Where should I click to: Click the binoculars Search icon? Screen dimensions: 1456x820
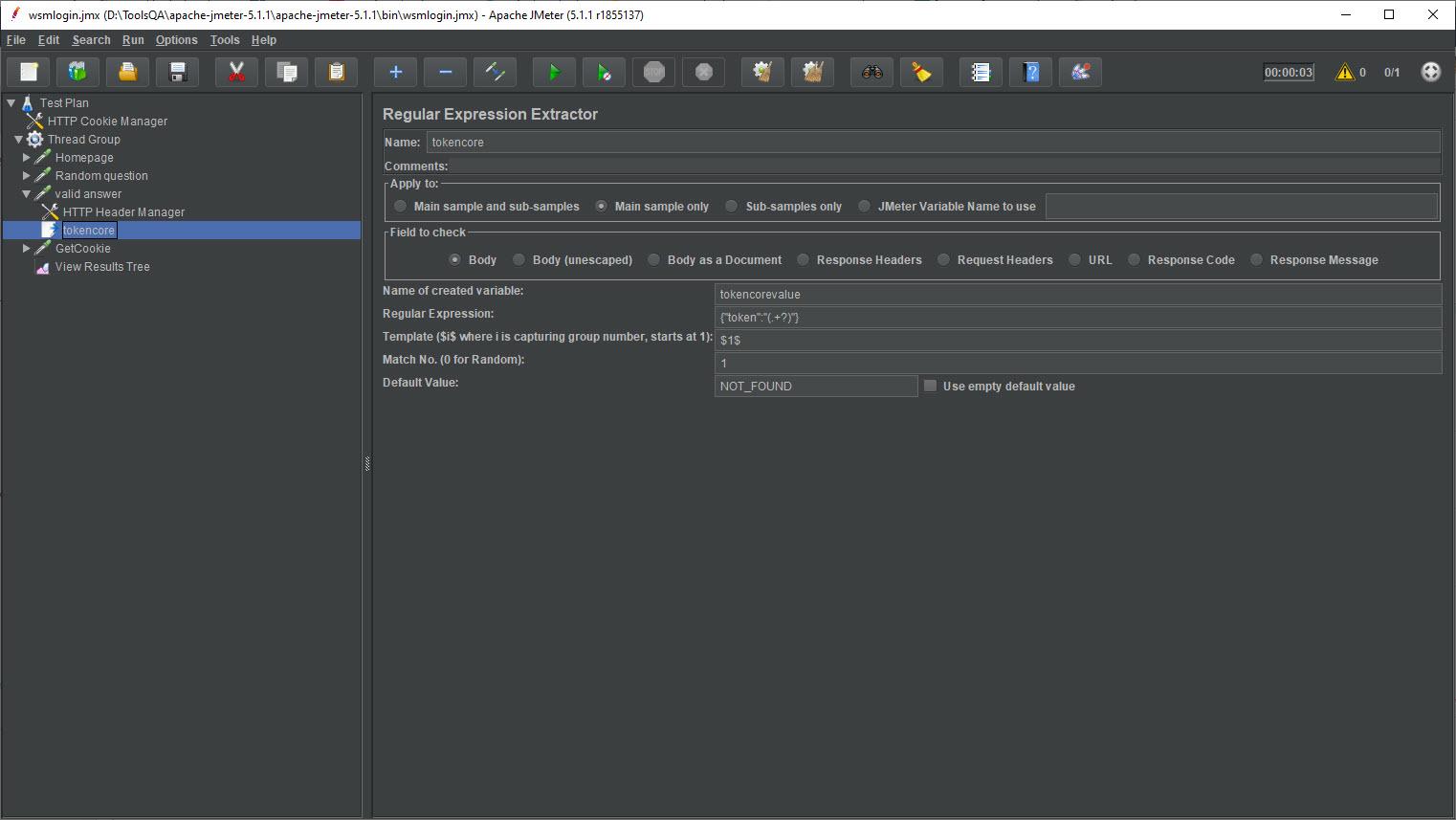pyautogui.click(x=871, y=73)
